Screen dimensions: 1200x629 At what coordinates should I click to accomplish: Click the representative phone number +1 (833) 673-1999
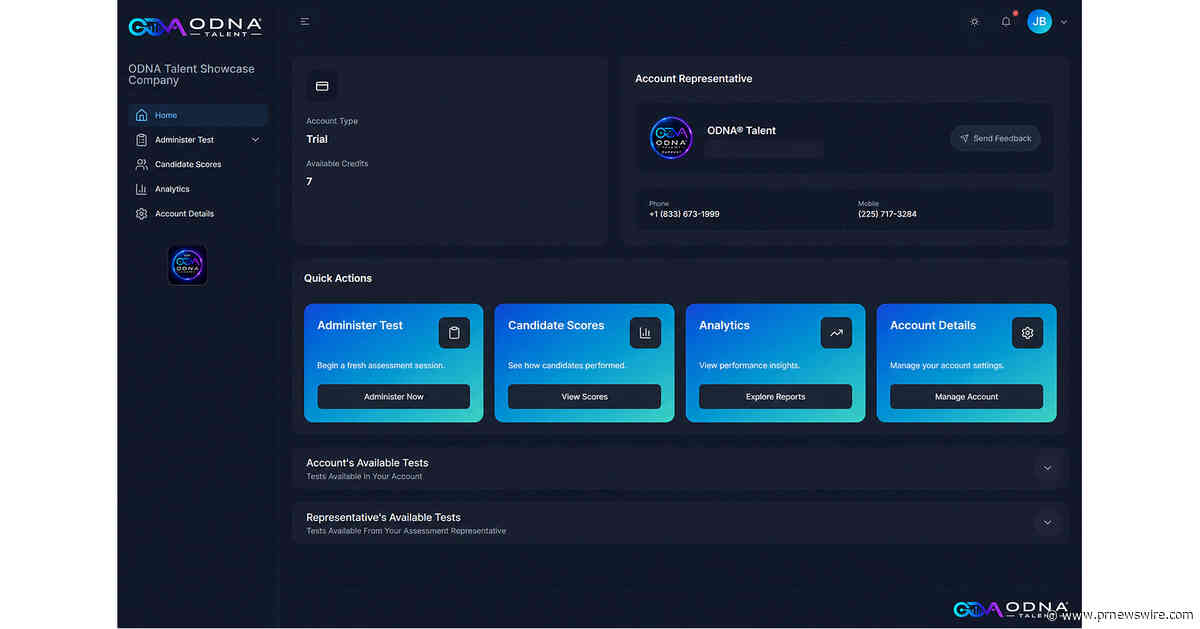click(684, 214)
